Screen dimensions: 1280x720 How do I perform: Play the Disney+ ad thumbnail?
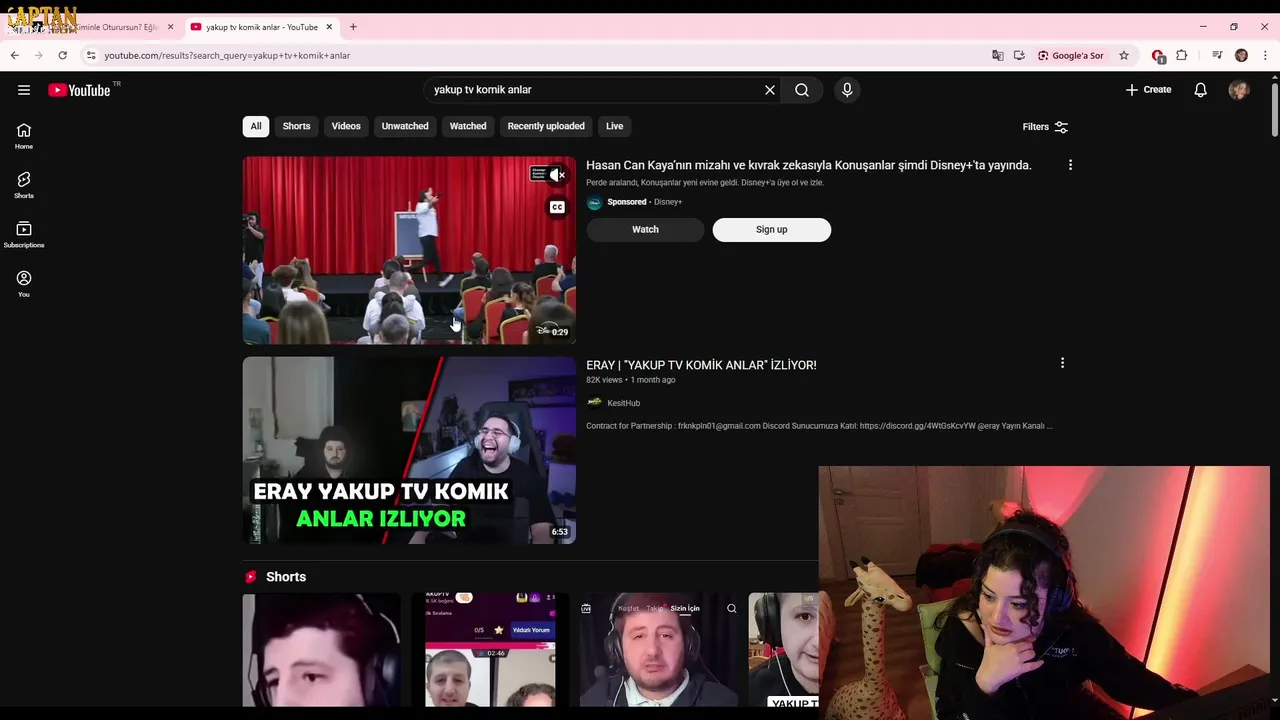pos(409,250)
